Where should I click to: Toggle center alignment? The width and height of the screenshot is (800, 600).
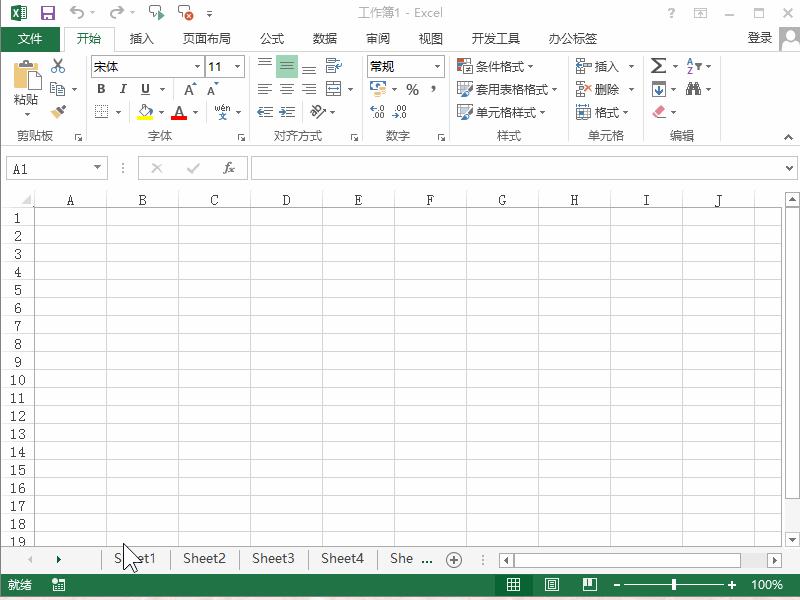(286, 89)
